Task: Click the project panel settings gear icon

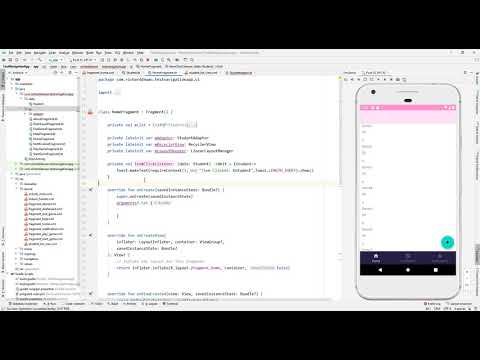Action: 70,72
